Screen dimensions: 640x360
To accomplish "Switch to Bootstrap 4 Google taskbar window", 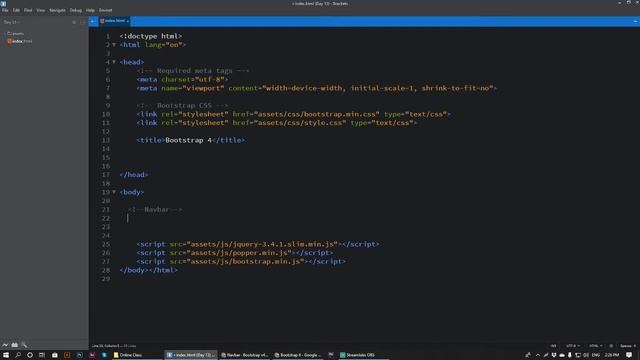I will tap(298, 355).
